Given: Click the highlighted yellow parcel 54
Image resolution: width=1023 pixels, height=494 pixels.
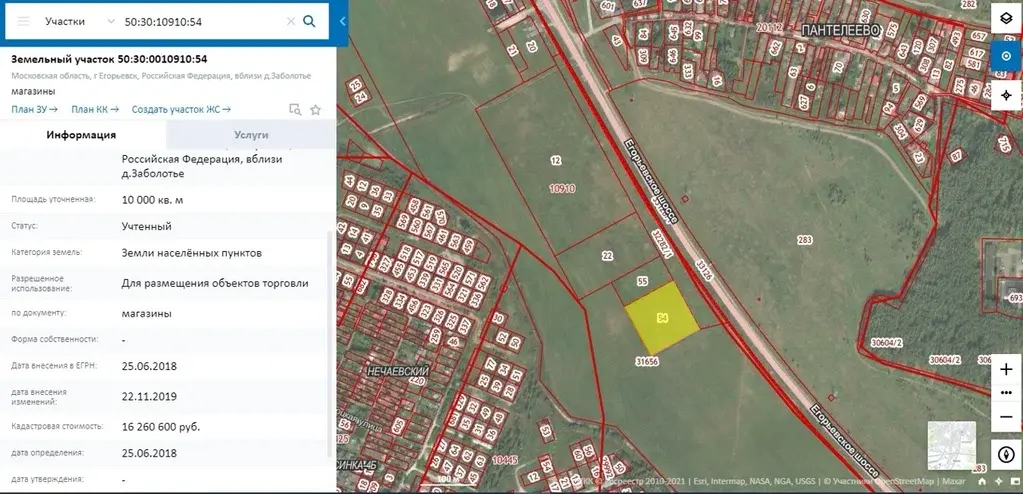Looking at the screenshot, I should (661, 316).
